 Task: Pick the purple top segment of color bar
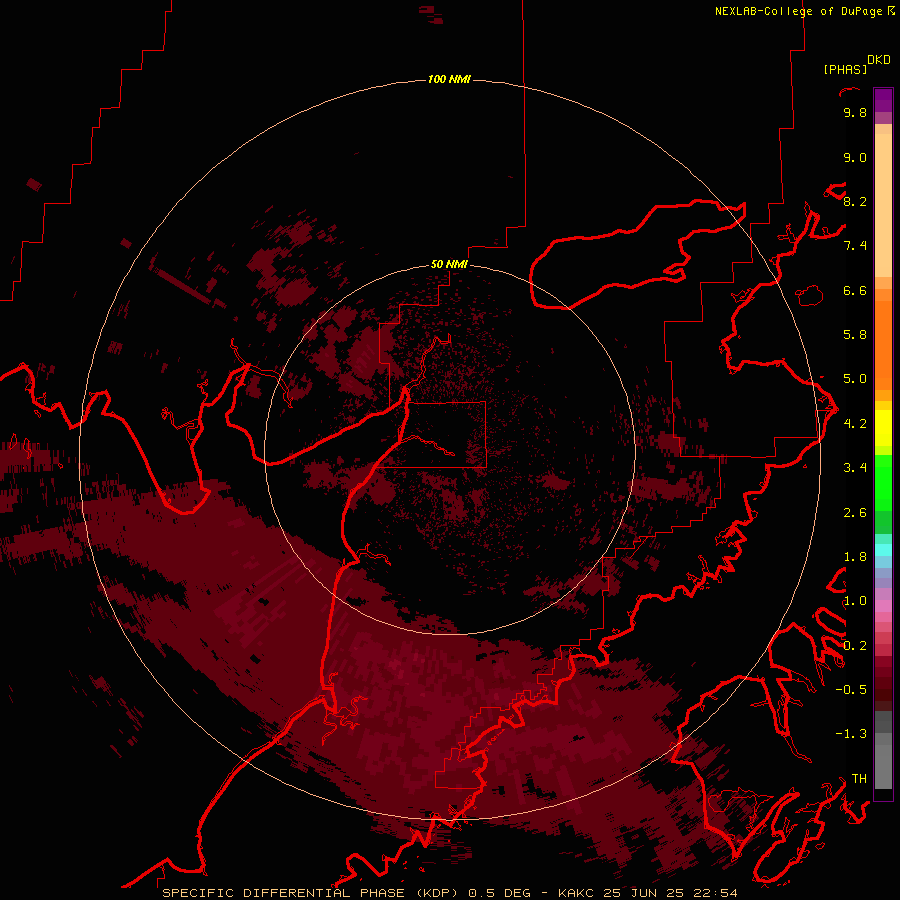click(883, 100)
